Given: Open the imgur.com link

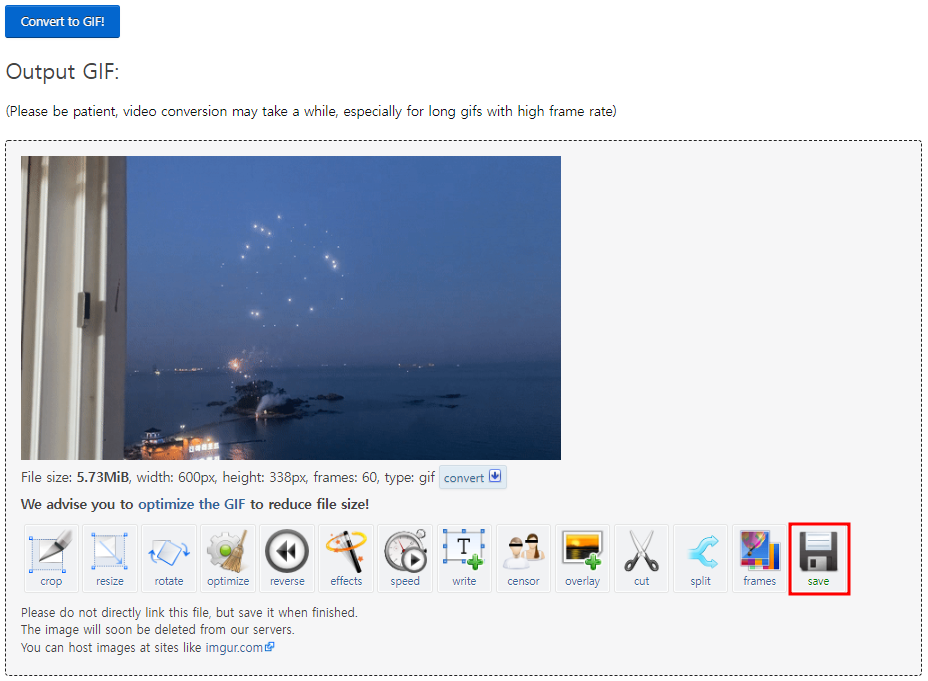Looking at the screenshot, I should [240, 647].
